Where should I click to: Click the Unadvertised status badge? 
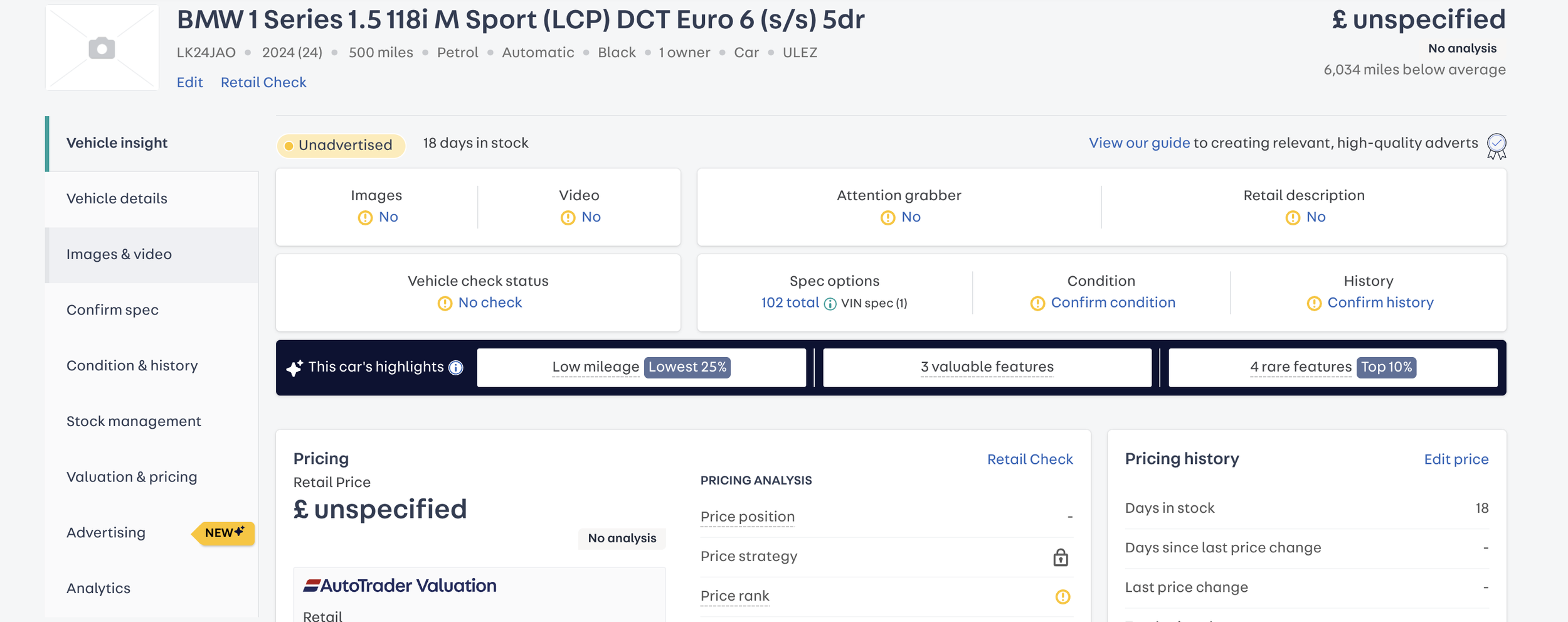coord(341,146)
